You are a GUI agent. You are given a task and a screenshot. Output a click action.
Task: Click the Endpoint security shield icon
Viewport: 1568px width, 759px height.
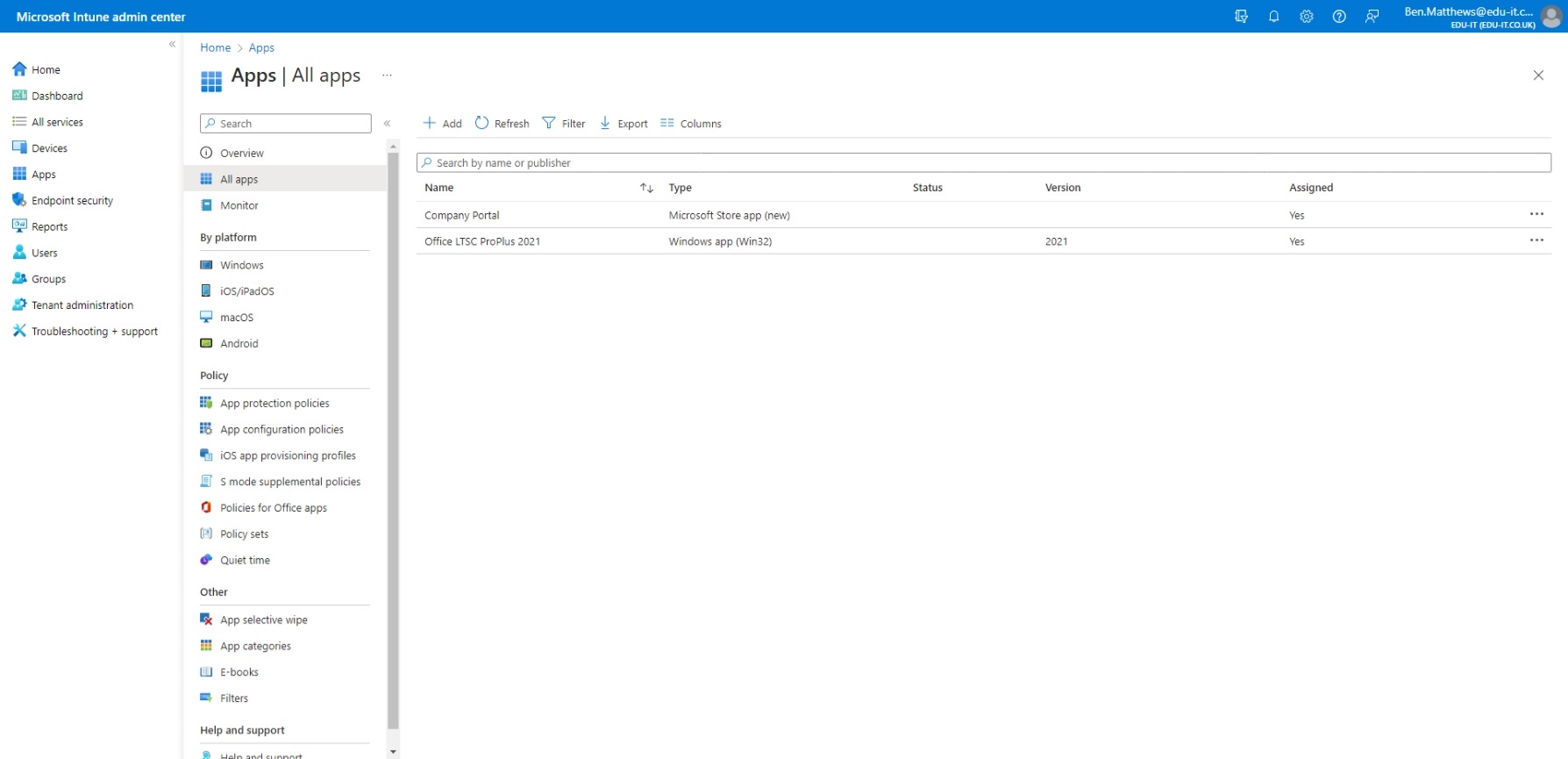point(19,200)
